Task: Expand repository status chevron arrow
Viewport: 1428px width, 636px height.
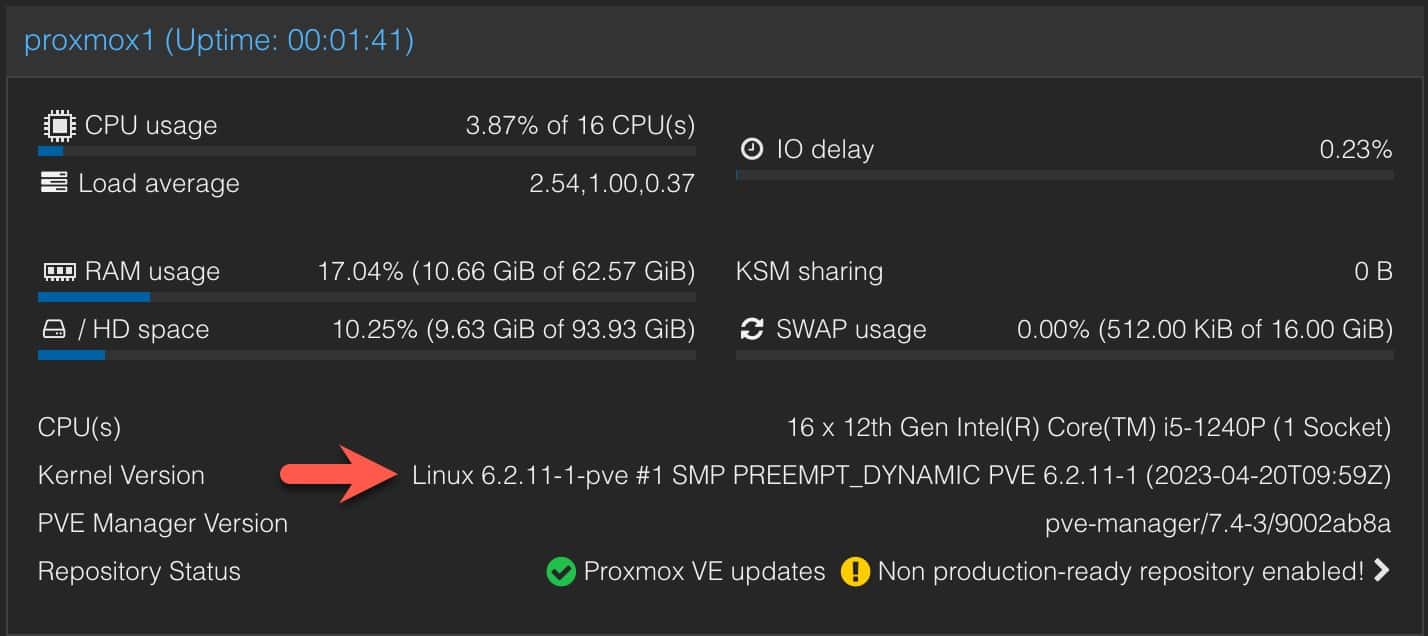Action: [x=1382, y=571]
